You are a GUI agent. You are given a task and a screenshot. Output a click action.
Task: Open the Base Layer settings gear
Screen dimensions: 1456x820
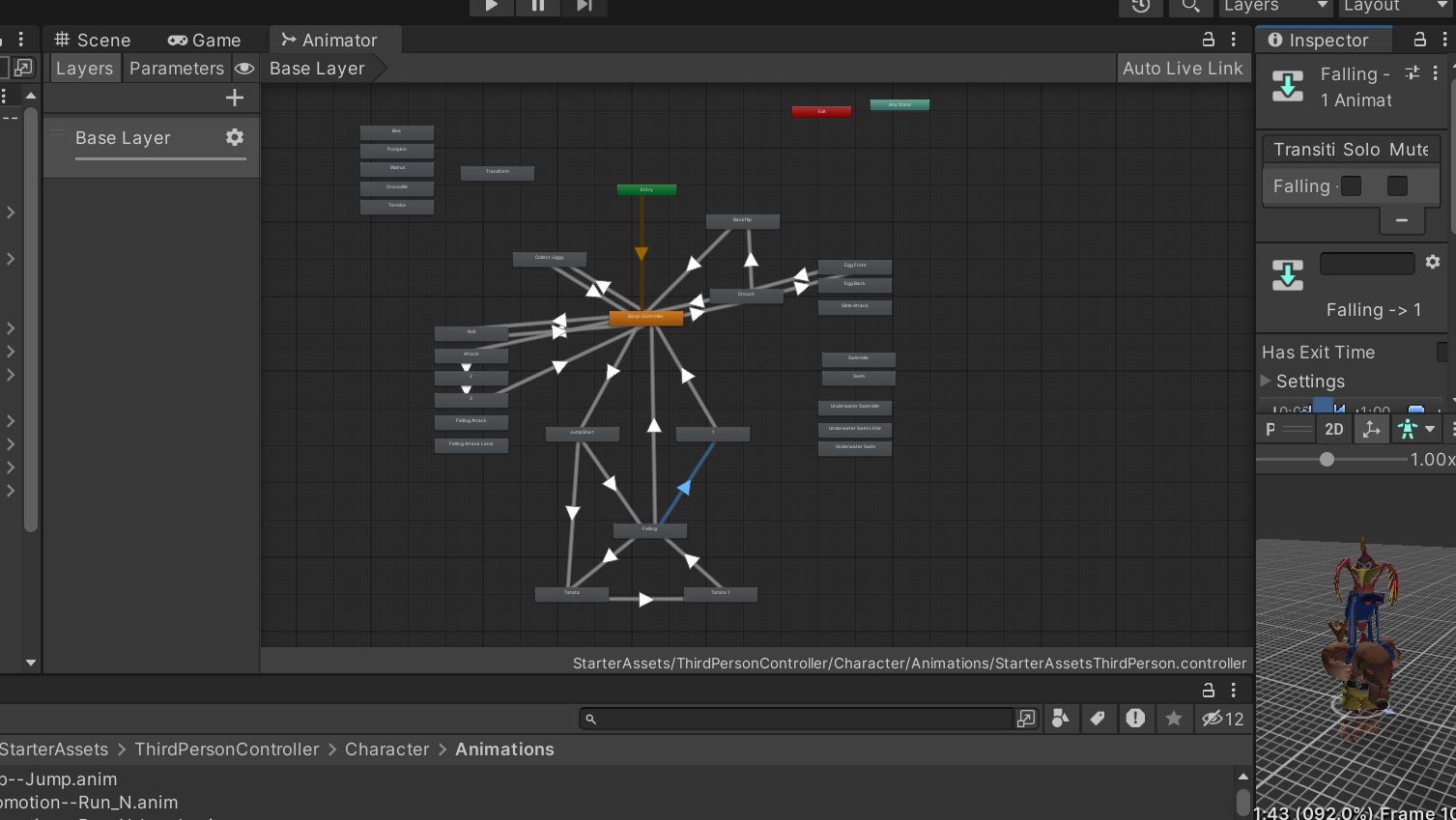(235, 137)
